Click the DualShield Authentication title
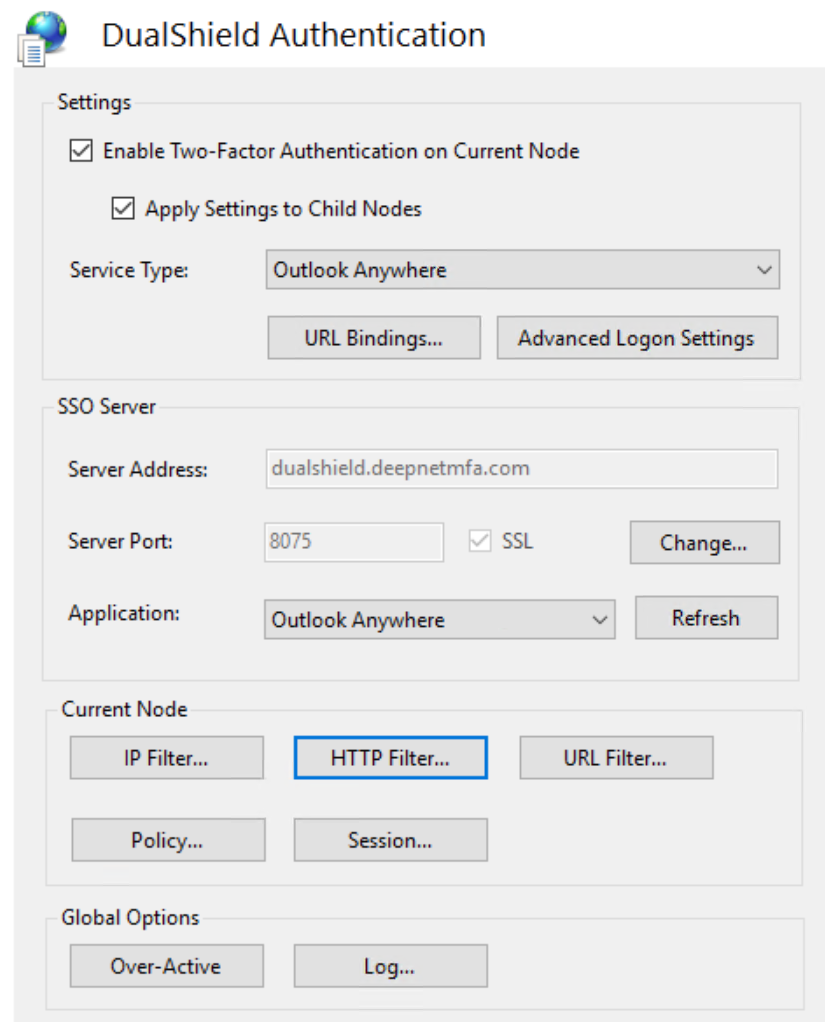This screenshot has width=825, height=1022. [x=294, y=36]
